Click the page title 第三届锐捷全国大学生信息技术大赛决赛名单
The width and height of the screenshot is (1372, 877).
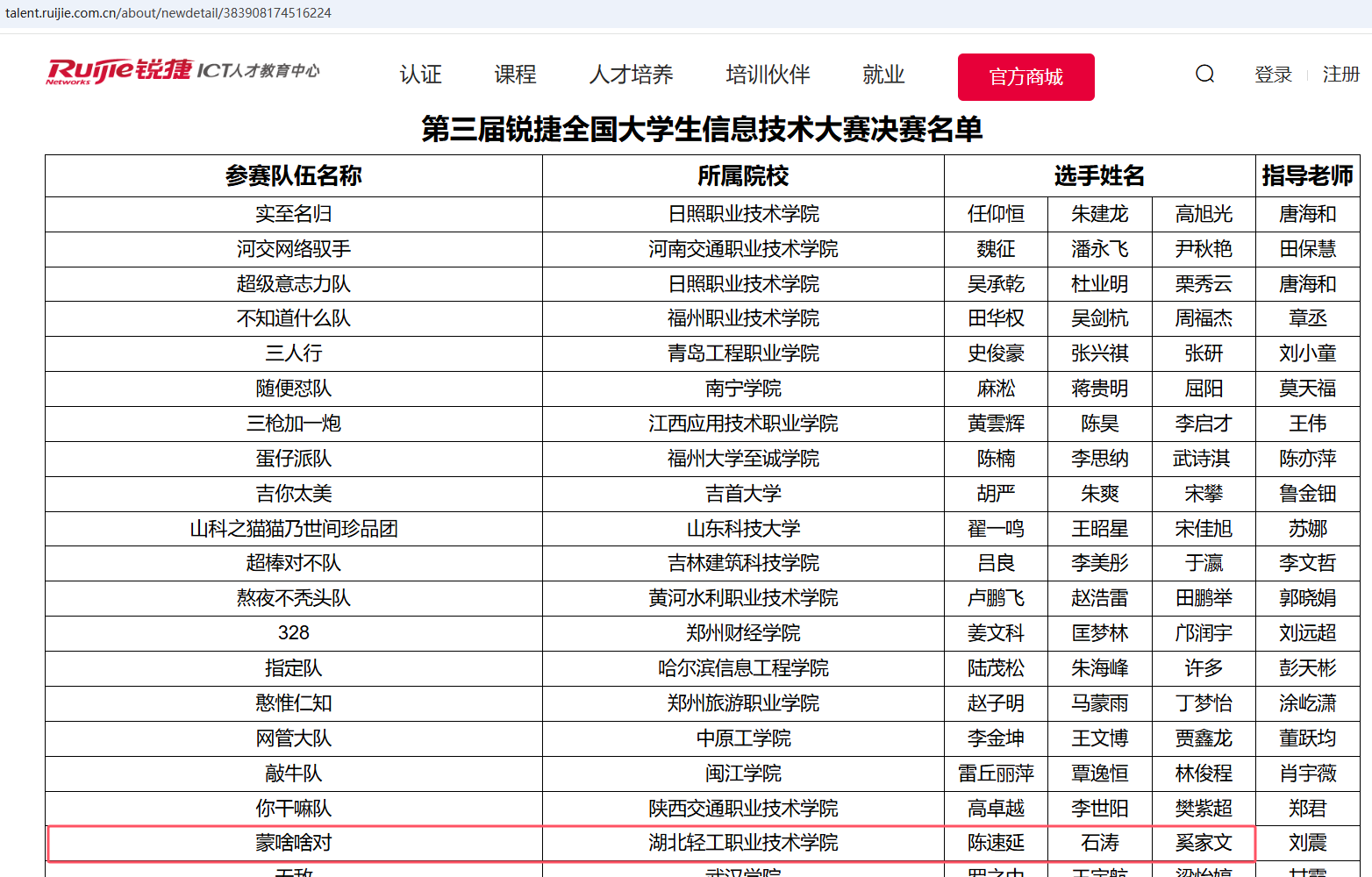[702, 129]
